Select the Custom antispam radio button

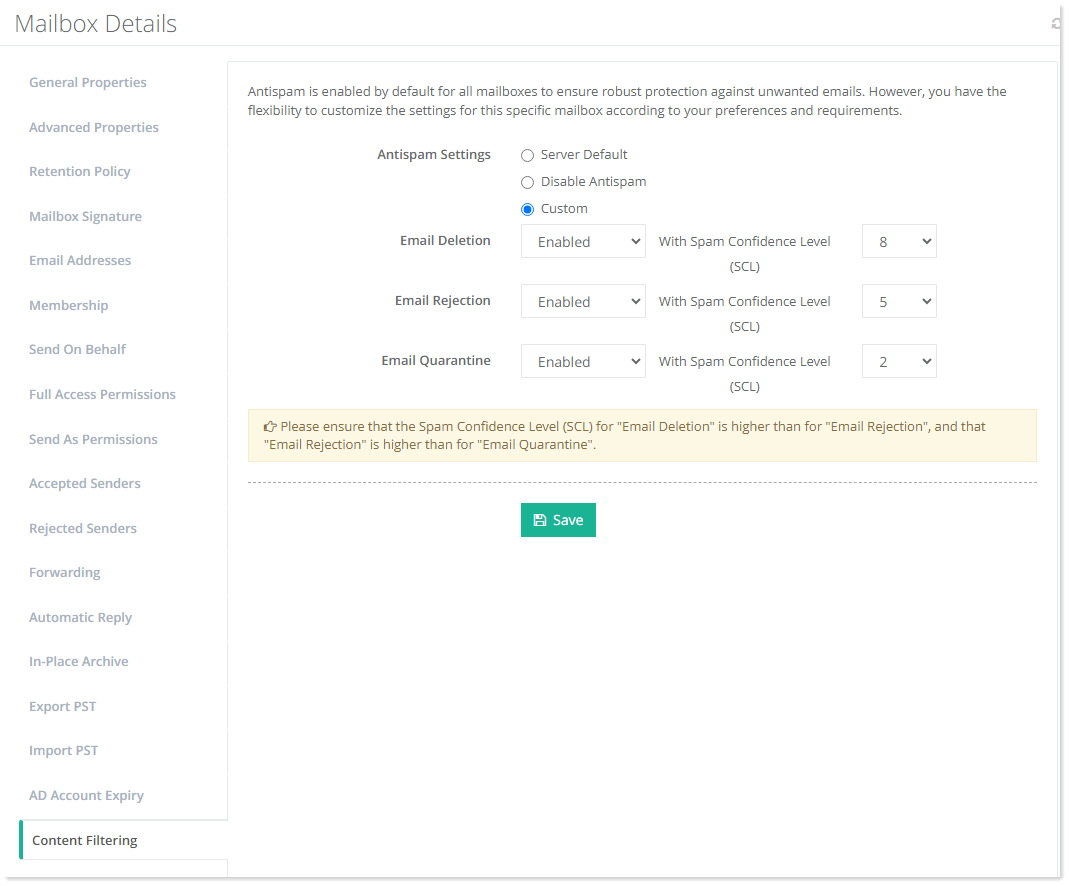[x=527, y=209]
